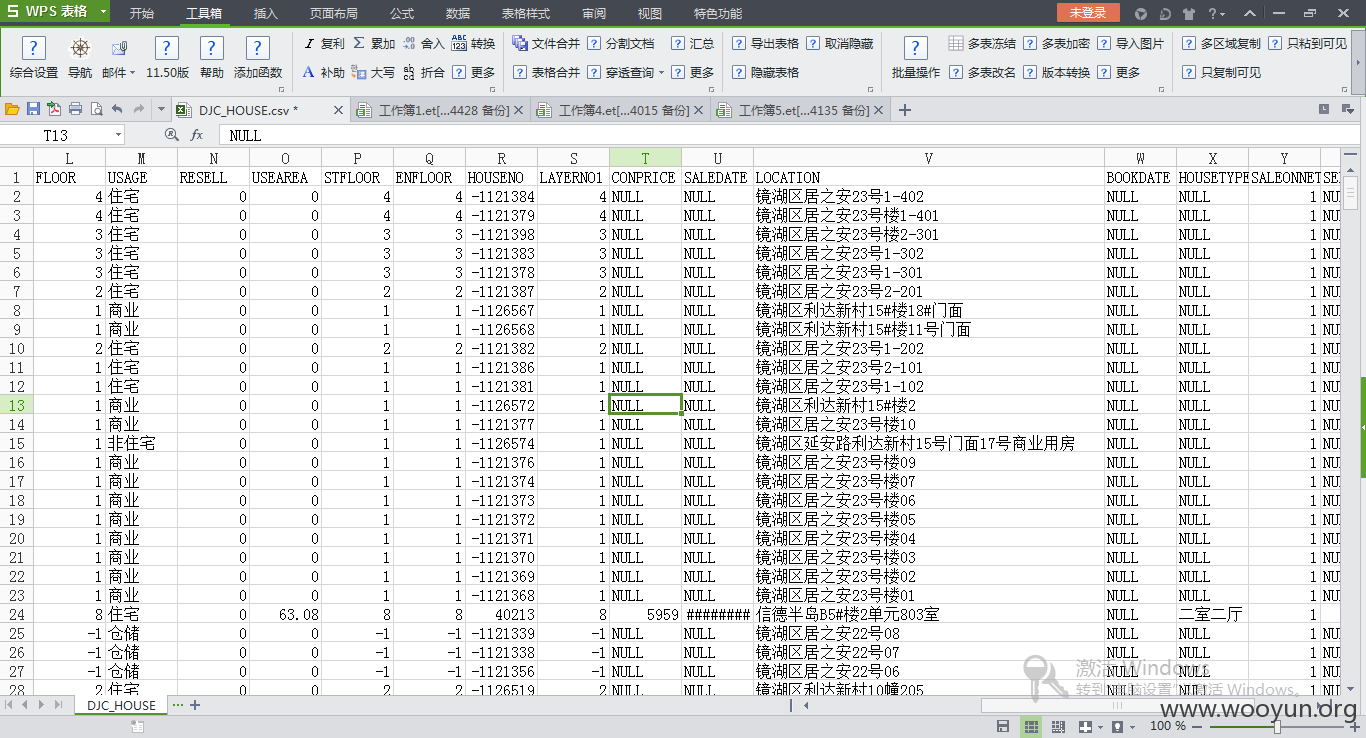This screenshot has height=738, width=1366.
Task: Click the 多表加密 multi-sheet encrypt tool
Action: point(1057,44)
